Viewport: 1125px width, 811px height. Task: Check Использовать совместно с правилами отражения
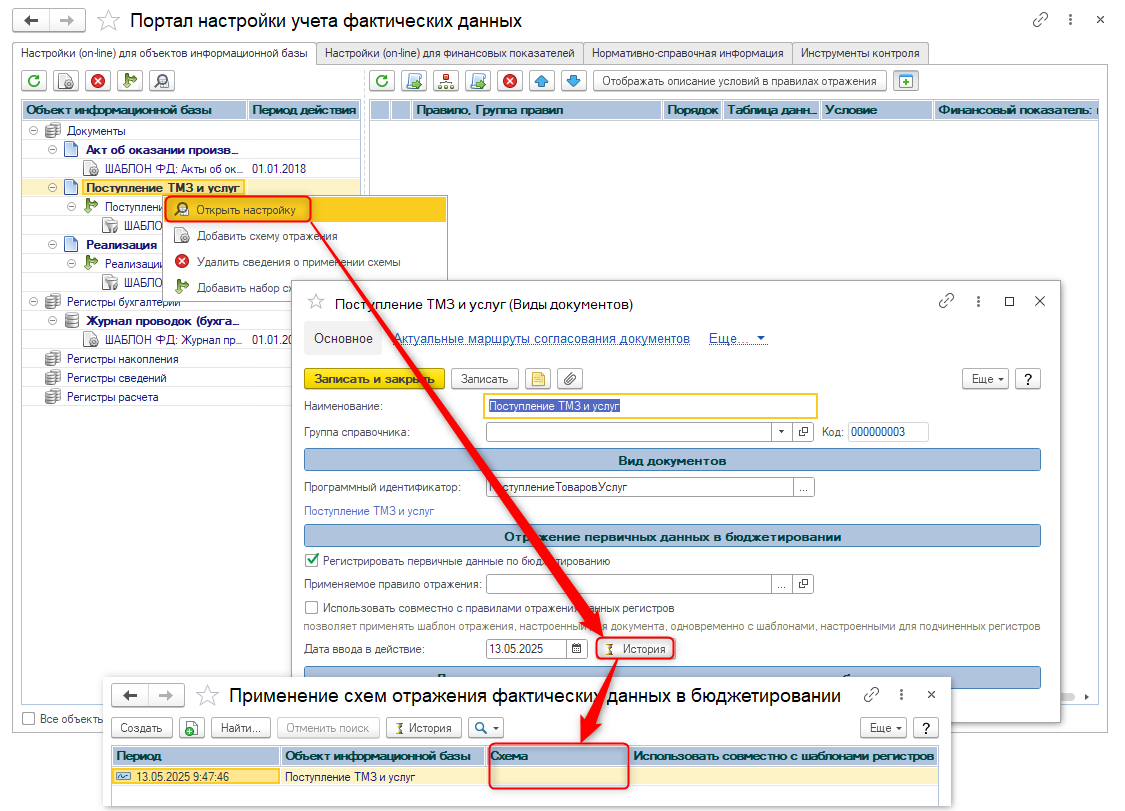click(311, 608)
